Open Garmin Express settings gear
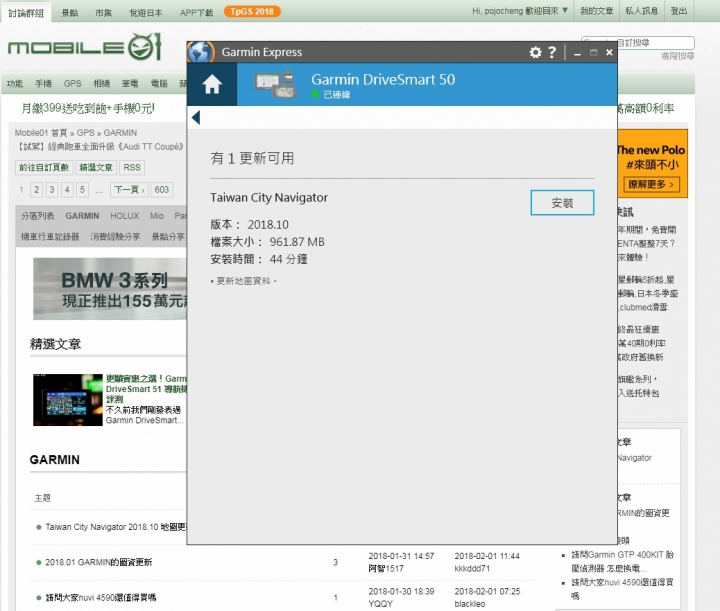The width and height of the screenshot is (720, 611). [535, 52]
